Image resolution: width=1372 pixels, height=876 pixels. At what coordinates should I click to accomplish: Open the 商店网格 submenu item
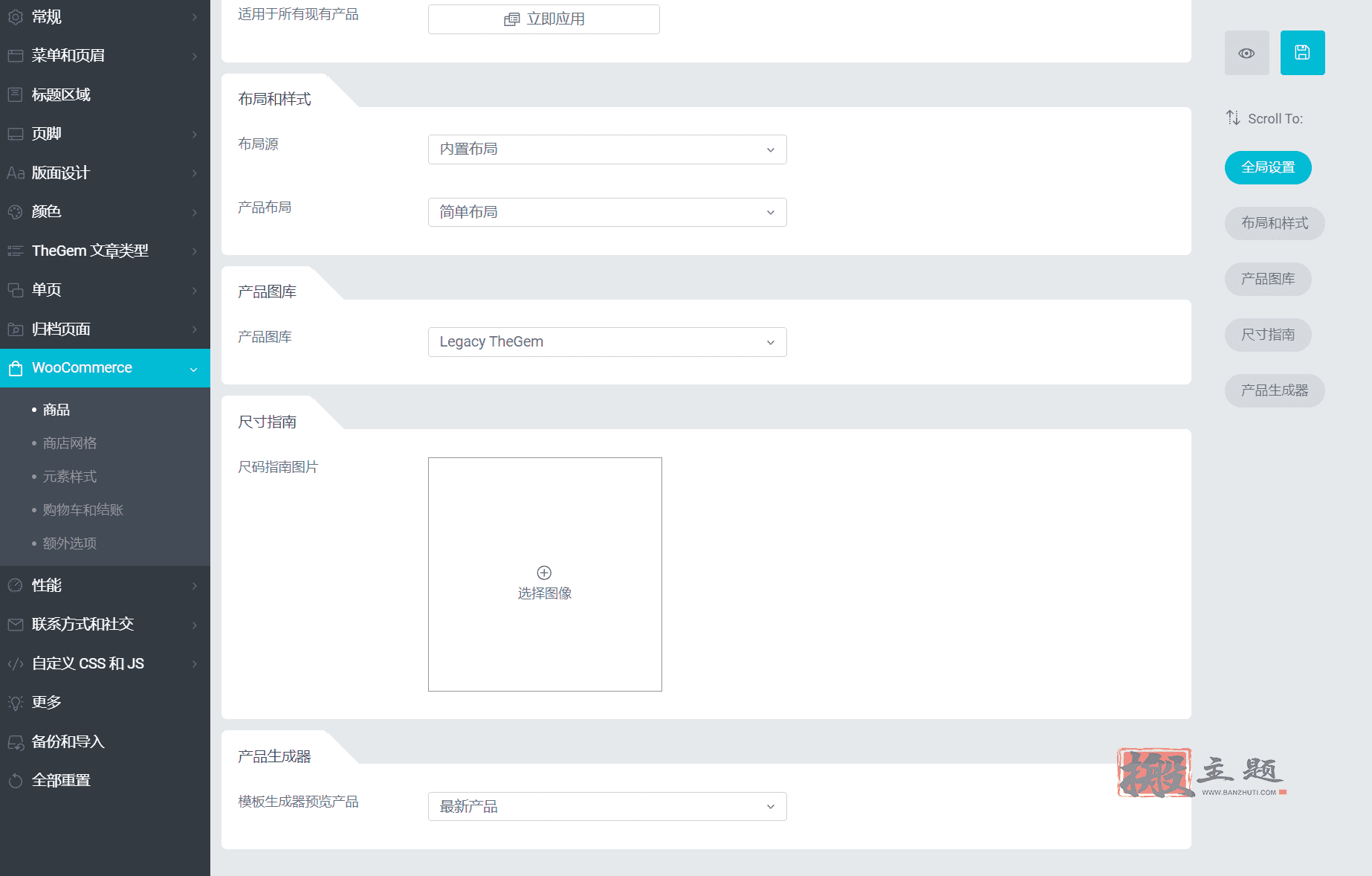click(x=70, y=443)
